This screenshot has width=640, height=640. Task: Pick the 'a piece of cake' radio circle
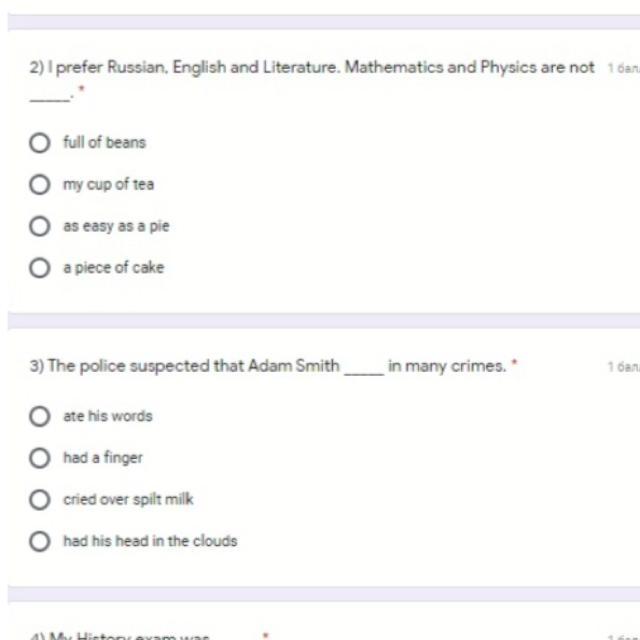(x=40, y=268)
